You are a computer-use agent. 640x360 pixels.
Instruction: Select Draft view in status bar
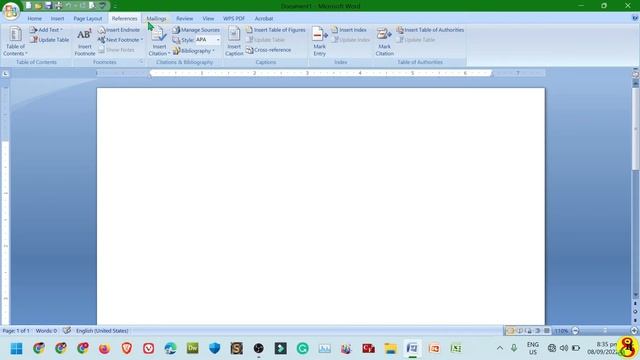547,331
